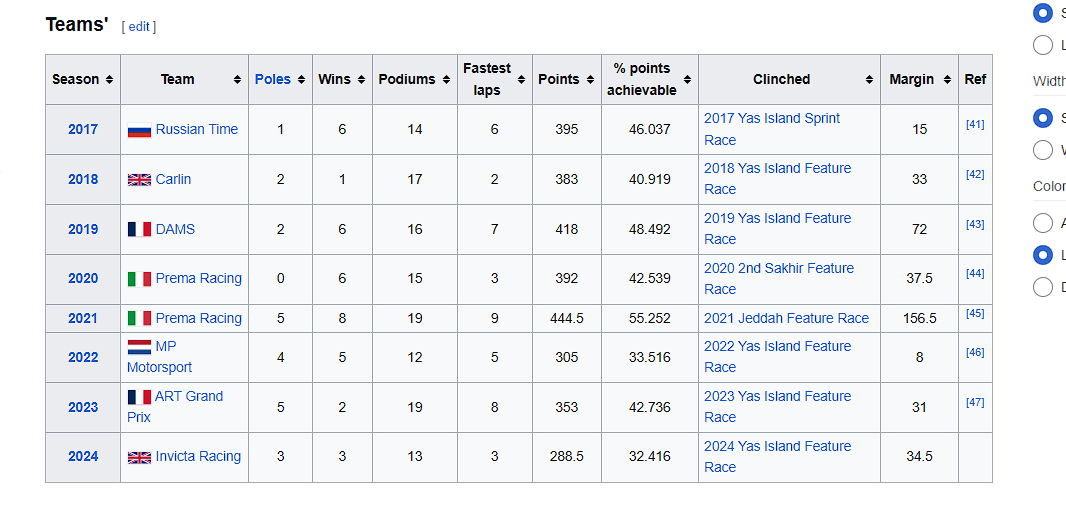This screenshot has height=505, width=1066.
Task: Click the 156.5 margin cell
Action: (x=919, y=318)
